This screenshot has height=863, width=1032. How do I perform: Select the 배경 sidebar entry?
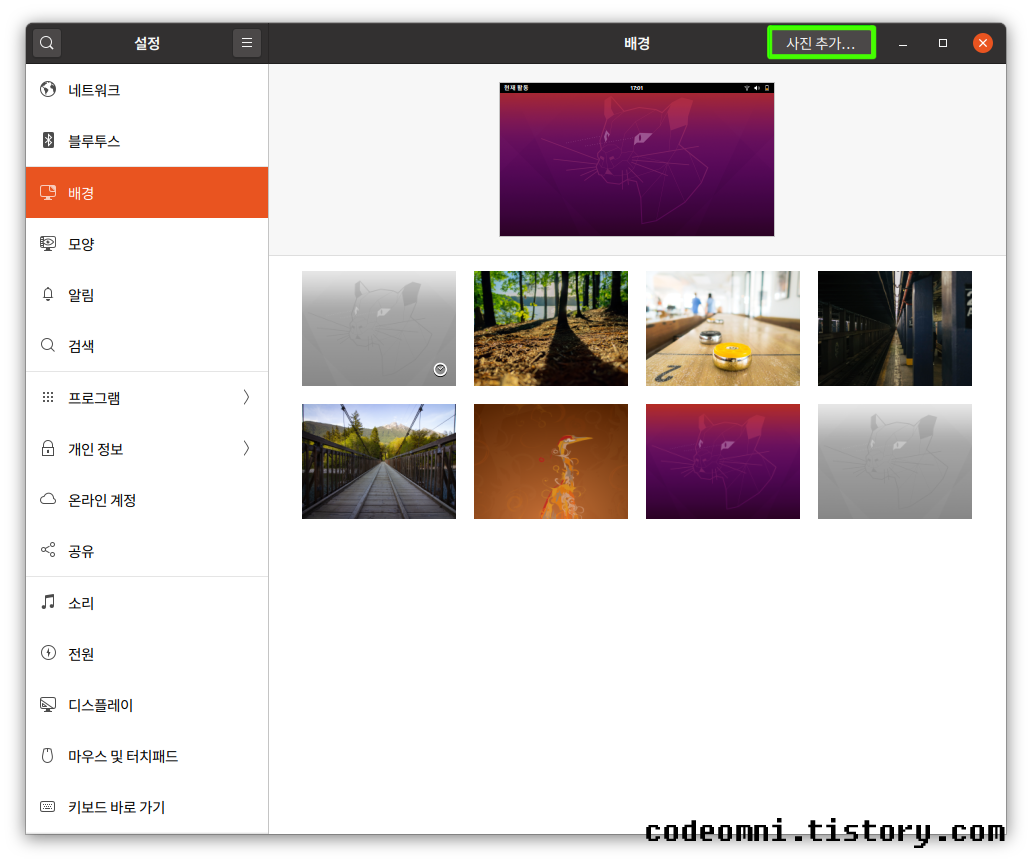pyautogui.click(x=147, y=192)
